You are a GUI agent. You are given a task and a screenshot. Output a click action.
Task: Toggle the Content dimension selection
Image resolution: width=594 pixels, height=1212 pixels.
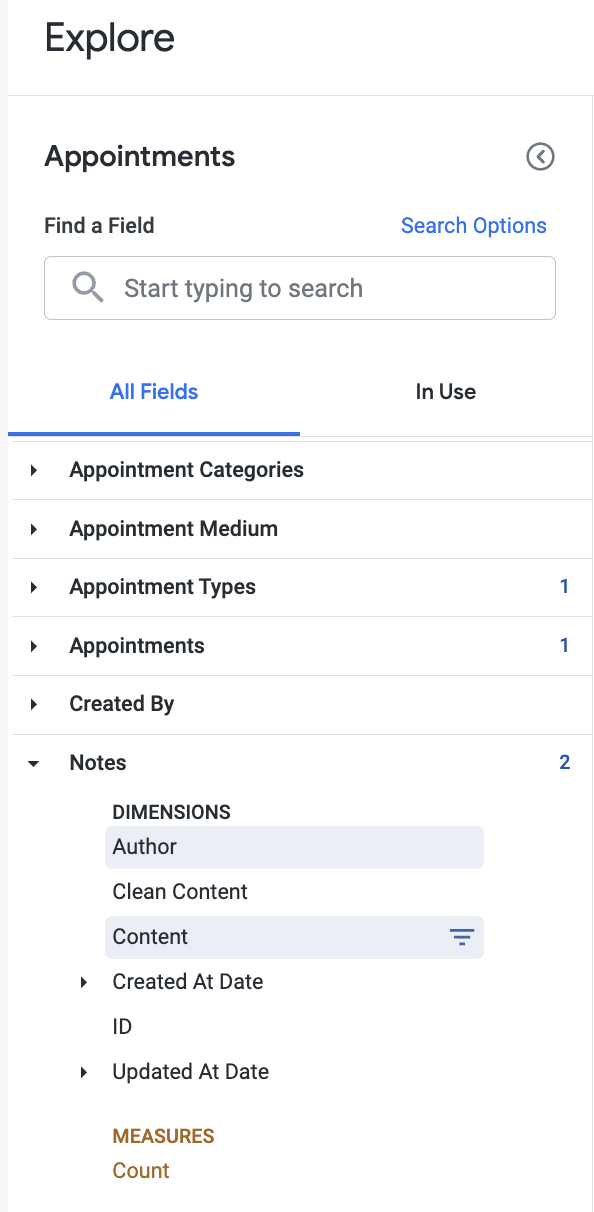click(294, 937)
